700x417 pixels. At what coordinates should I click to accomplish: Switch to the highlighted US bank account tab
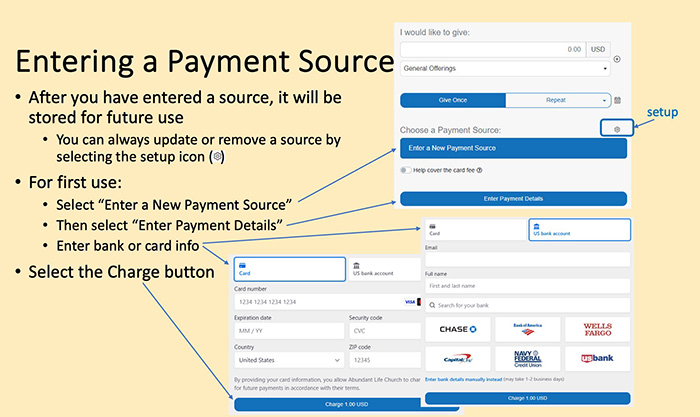coord(579,230)
